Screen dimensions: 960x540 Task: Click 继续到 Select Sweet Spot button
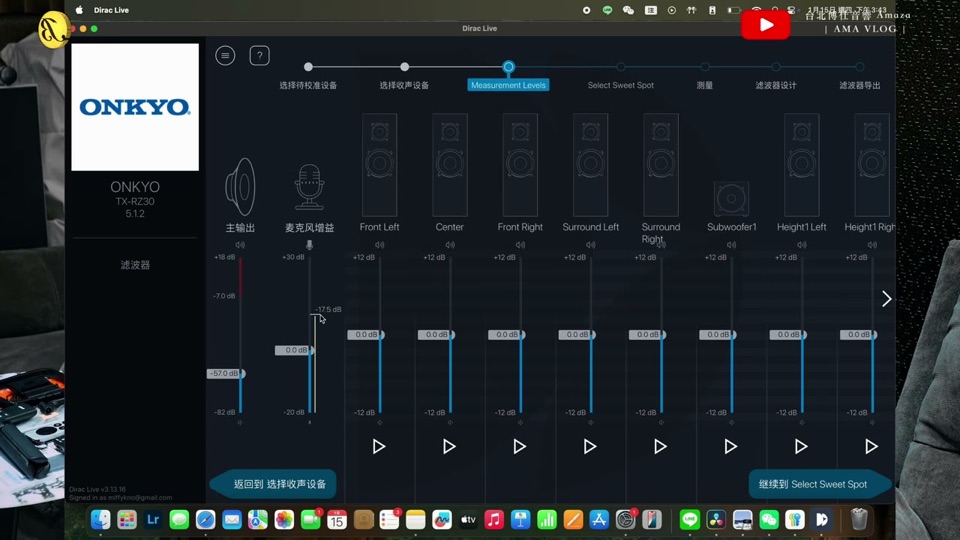pos(820,484)
